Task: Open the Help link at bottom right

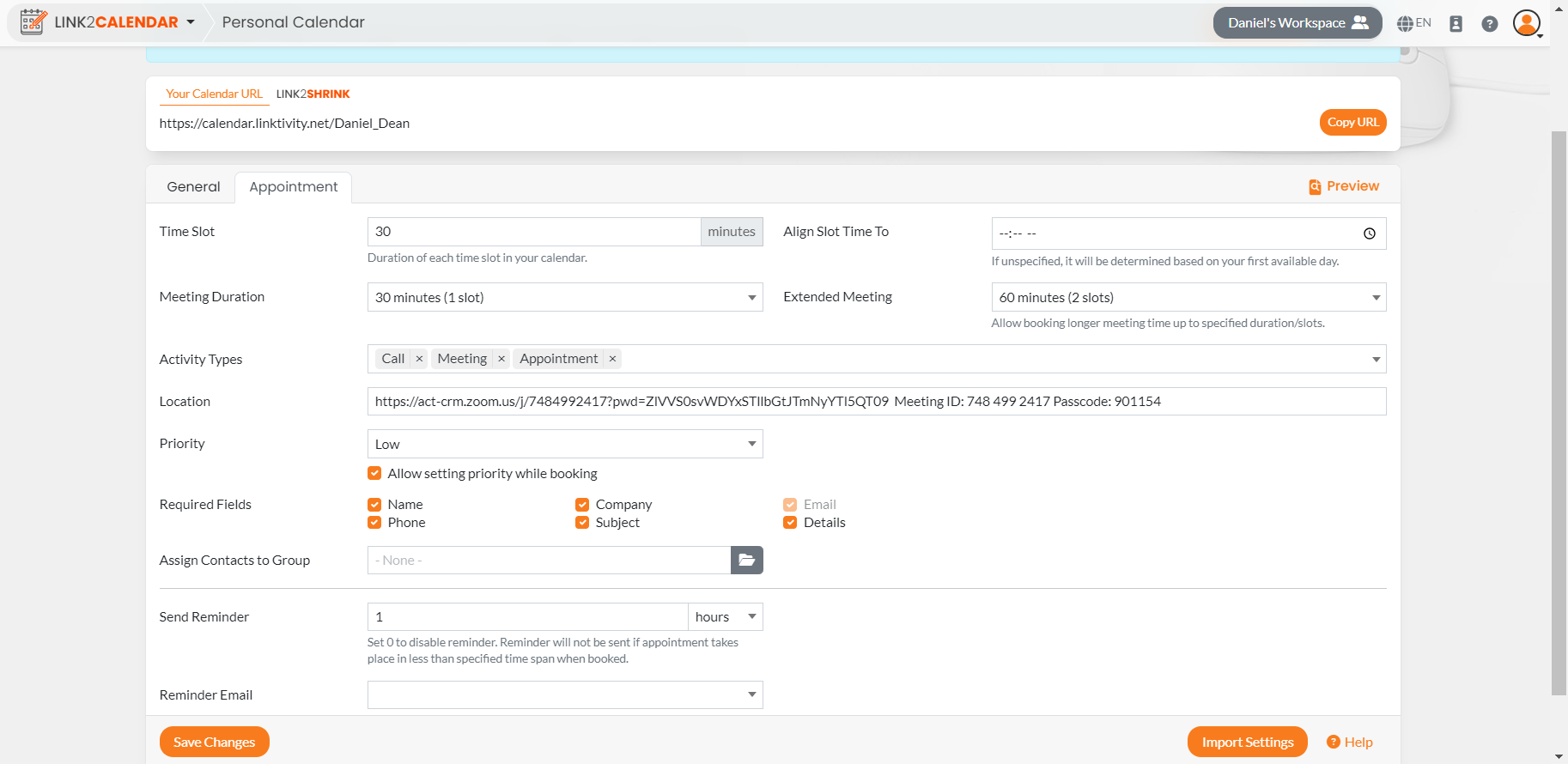Action: (1350, 743)
